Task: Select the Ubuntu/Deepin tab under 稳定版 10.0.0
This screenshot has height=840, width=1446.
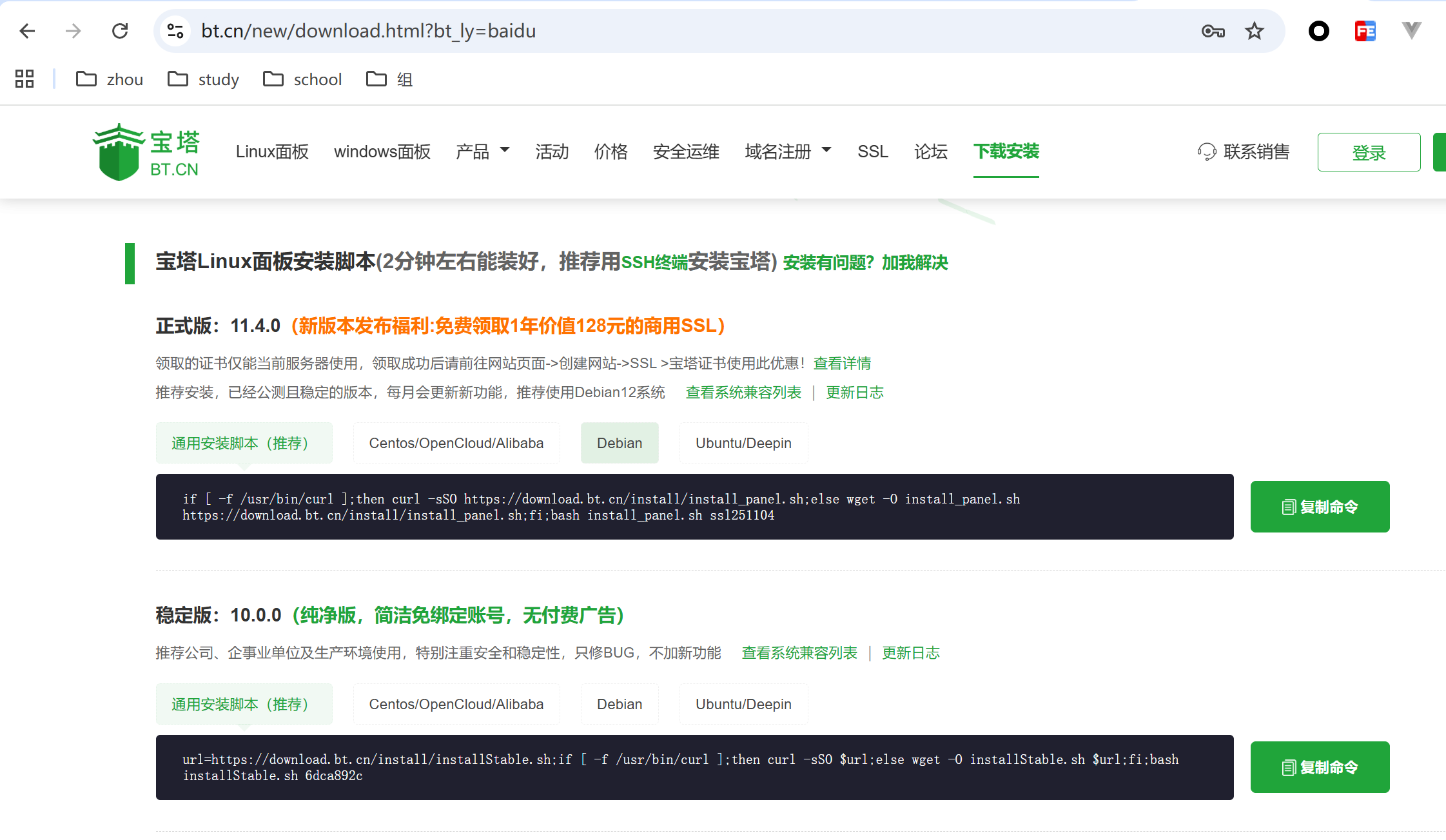Action: click(743, 704)
